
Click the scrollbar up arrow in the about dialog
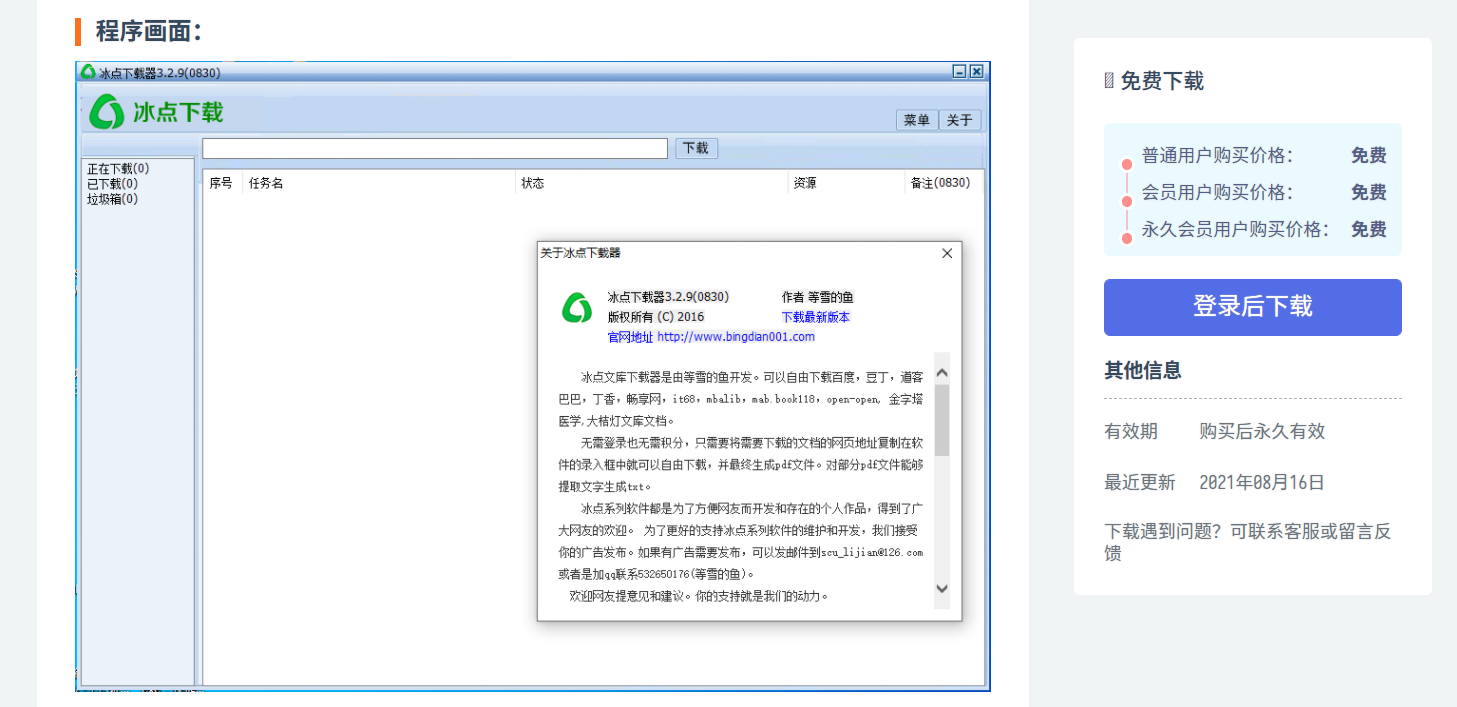(x=941, y=372)
